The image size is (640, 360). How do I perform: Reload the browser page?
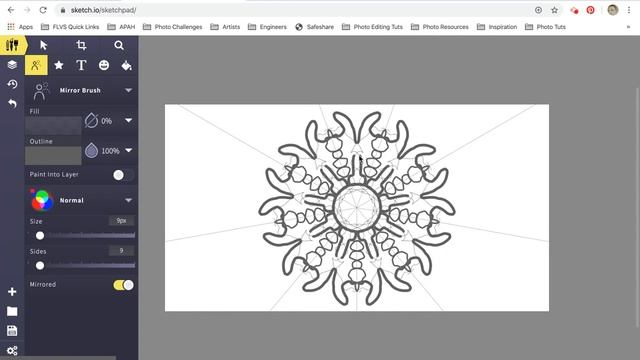(x=43, y=10)
